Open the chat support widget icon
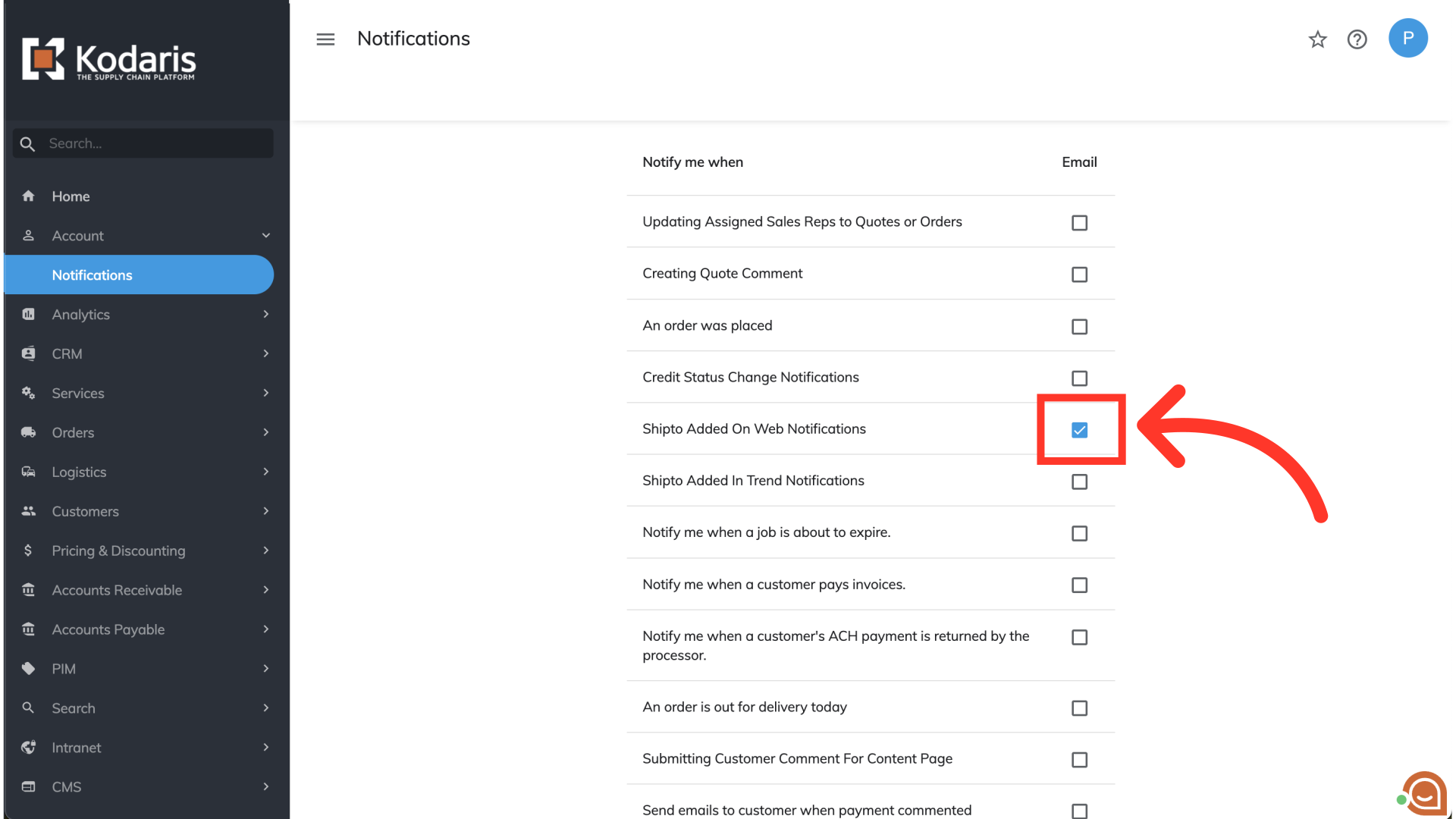The image size is (1456, 819). coord(1424,793)
